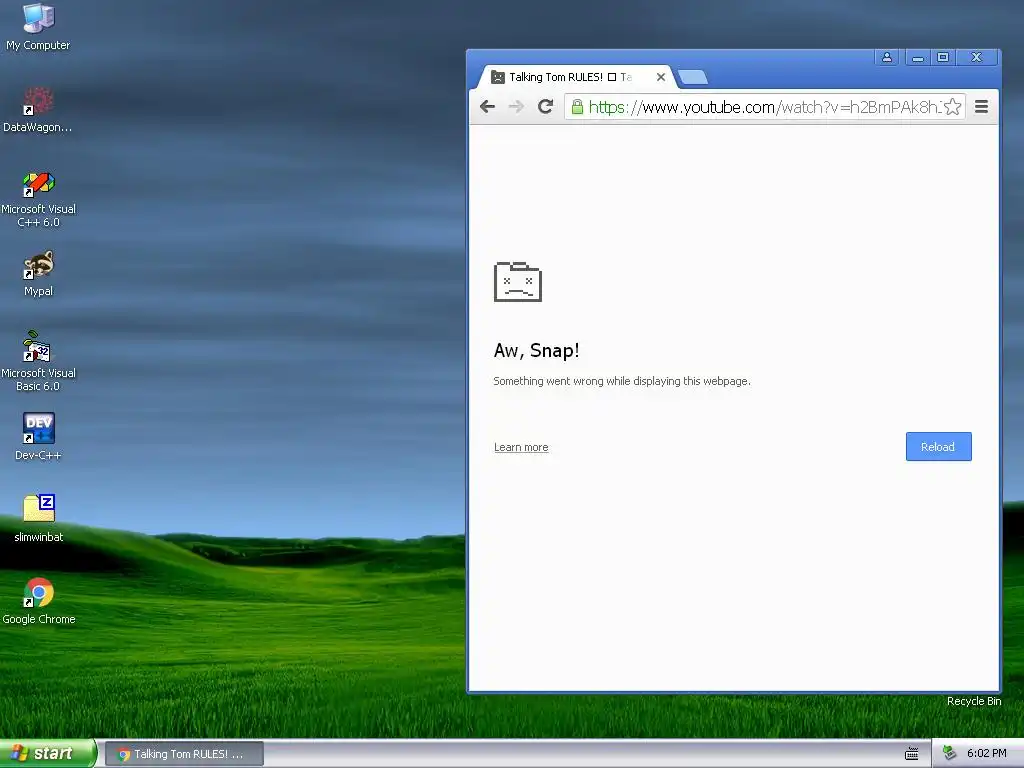Launch Microsoft Visual C++ 6.0 shortcut

tap(38, 199)
